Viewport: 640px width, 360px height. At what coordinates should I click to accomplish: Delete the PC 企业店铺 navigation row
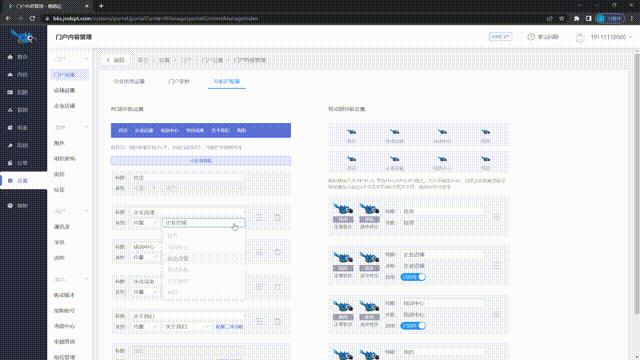pos(278,218)
